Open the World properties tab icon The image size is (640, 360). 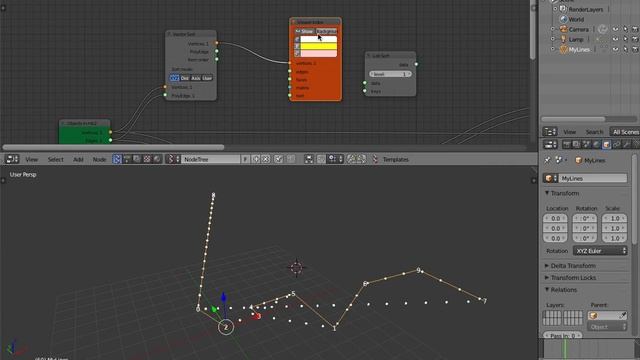pyautogui.click(x=596, y=144)
